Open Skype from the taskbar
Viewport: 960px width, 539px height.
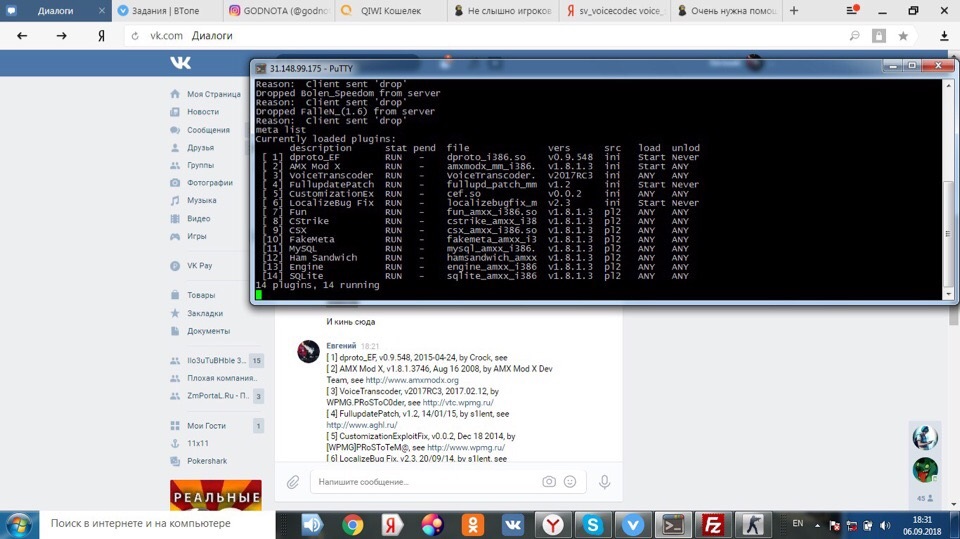tap(592, 525)
